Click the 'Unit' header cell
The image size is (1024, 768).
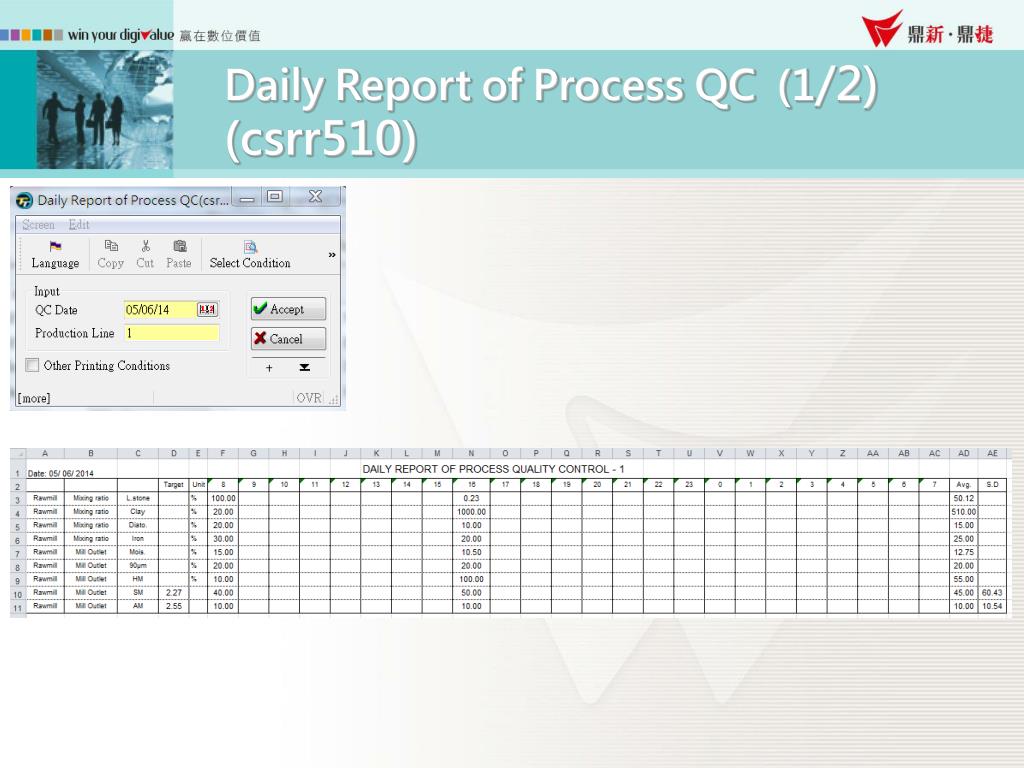coord(199,485)
